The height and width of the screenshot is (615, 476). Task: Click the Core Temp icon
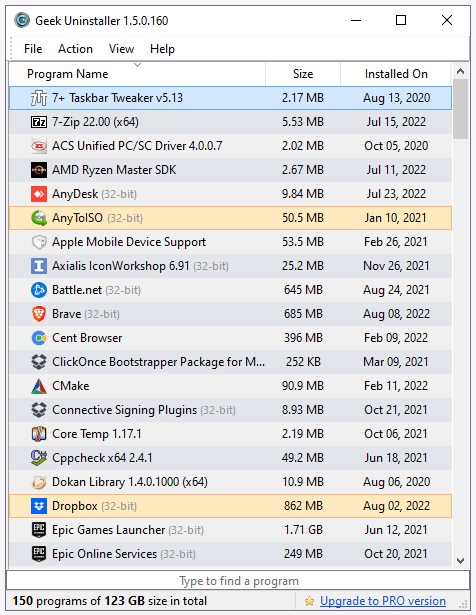[x=39, y=434]
